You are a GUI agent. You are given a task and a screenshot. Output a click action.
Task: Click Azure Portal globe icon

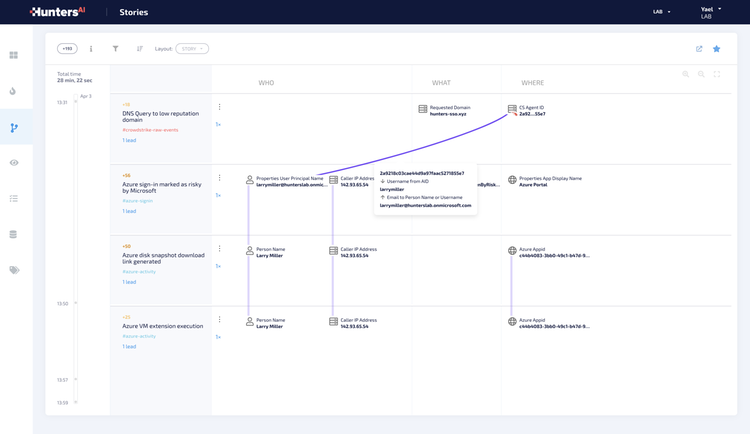pyautogui.click(x=512, y=180)
